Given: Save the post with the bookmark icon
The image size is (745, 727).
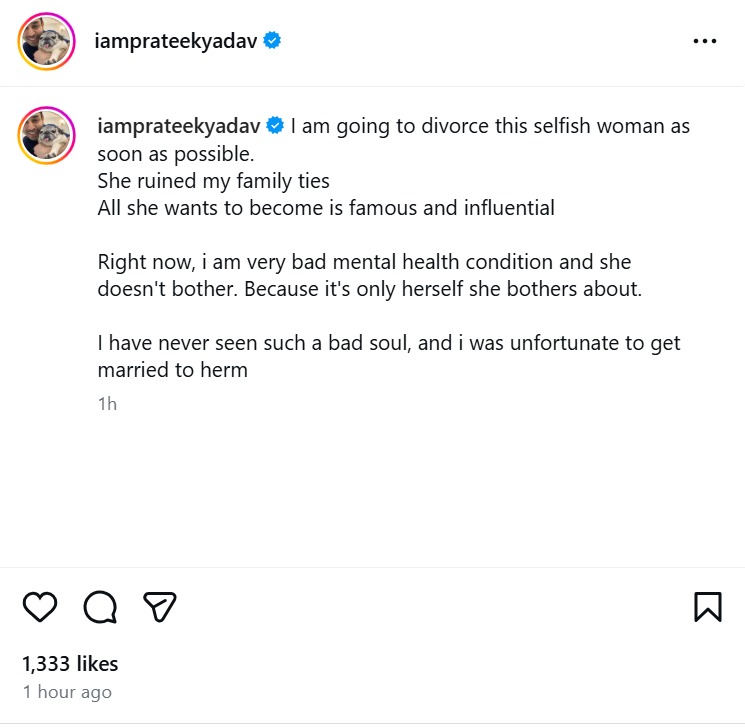Looking at the screenshot, I should coord(707,606).
